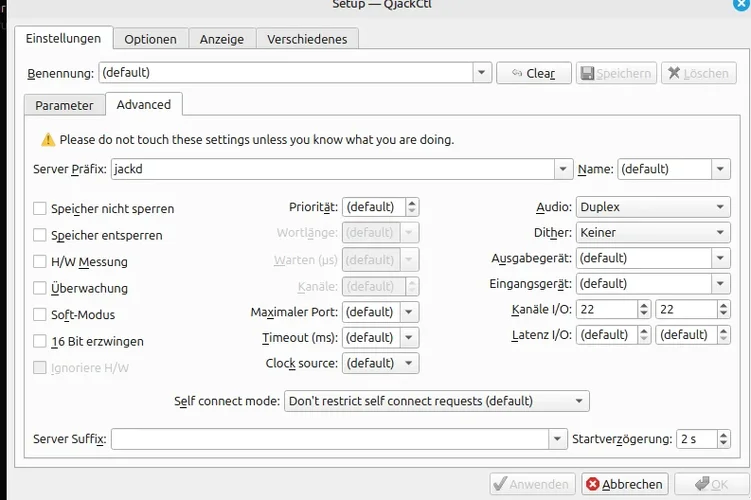Image resolution: width=751 pixels, height=500 pixels.
Task: Switch to the Einstellungen tab
Action: tap(63, 38)
